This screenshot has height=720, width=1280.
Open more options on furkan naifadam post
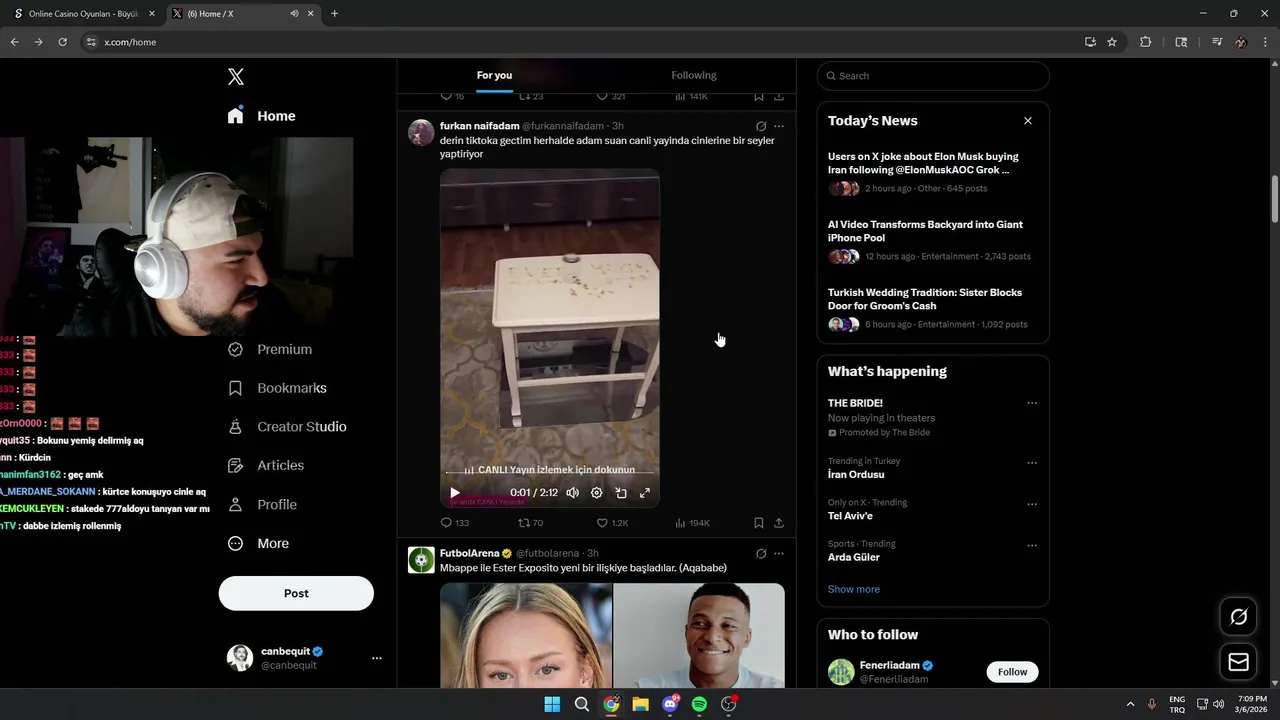(x=779, y=126)
